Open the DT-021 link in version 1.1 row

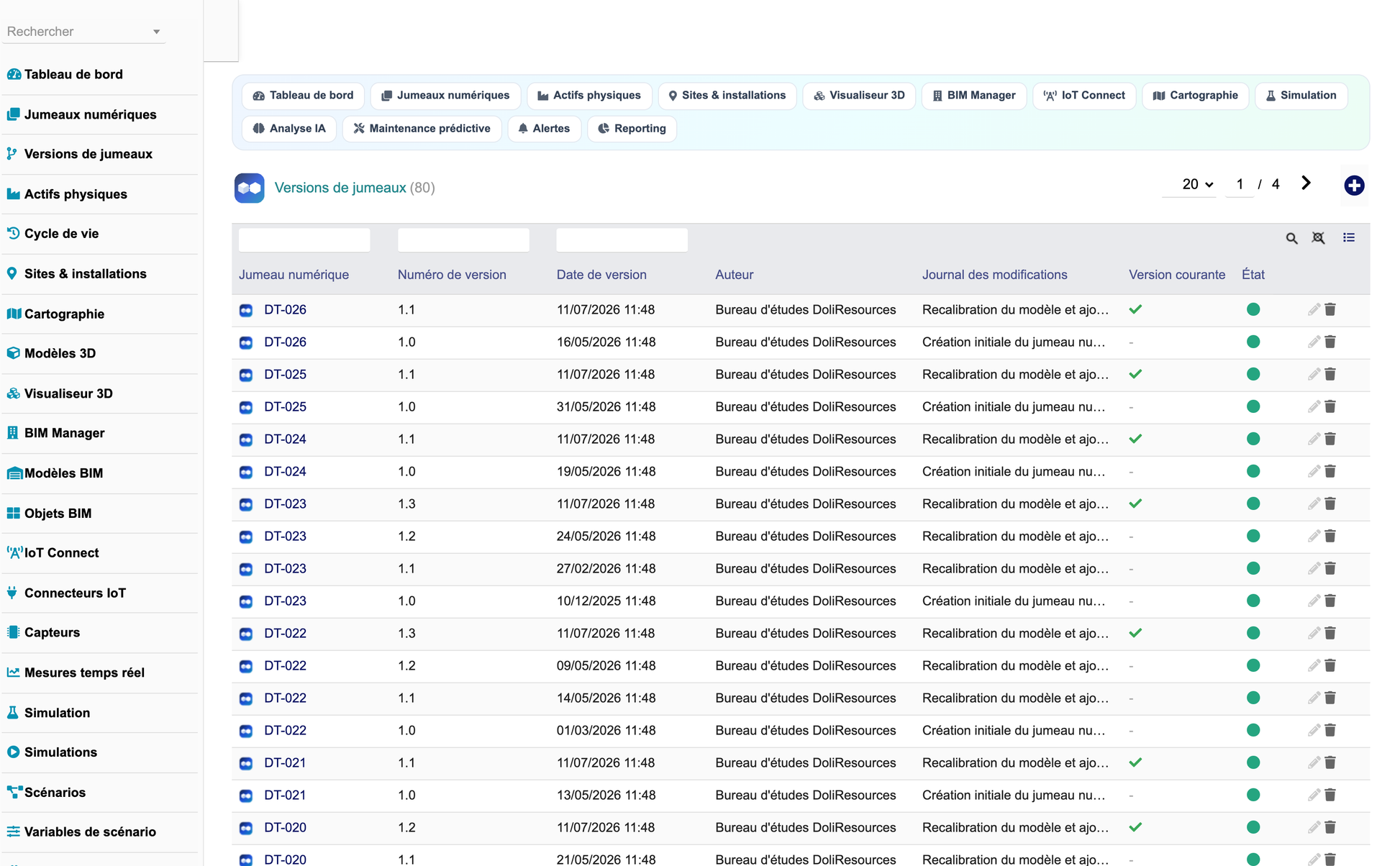click(285, 763)
